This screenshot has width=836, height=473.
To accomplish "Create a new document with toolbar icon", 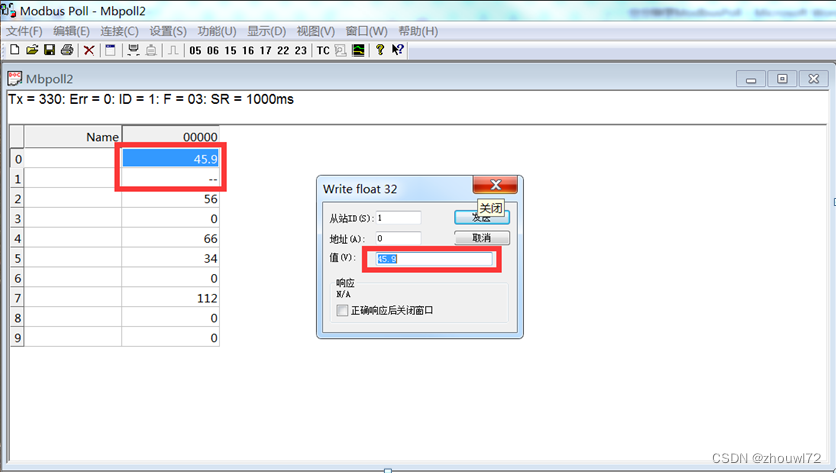I will [x=15, y=50].
